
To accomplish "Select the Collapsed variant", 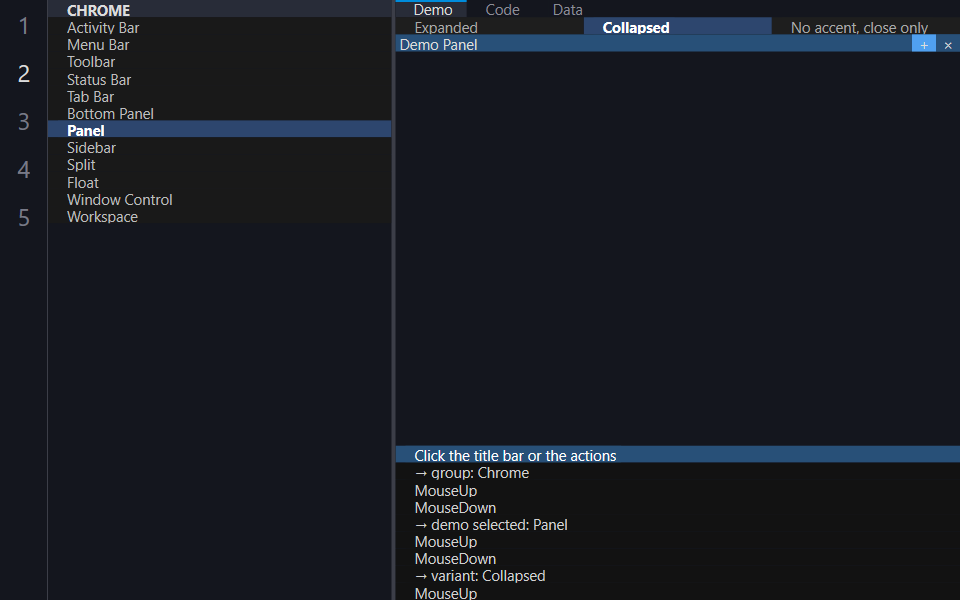I will click(678, 27).
